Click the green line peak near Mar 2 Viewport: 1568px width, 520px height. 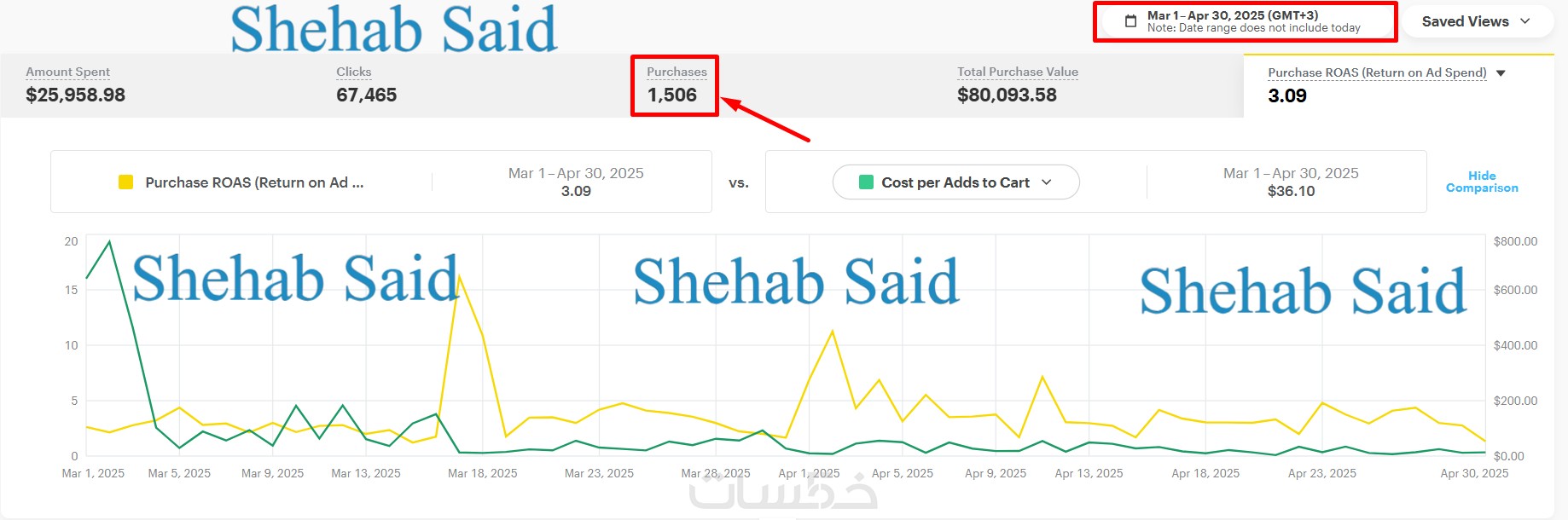[x=109, y=242]
